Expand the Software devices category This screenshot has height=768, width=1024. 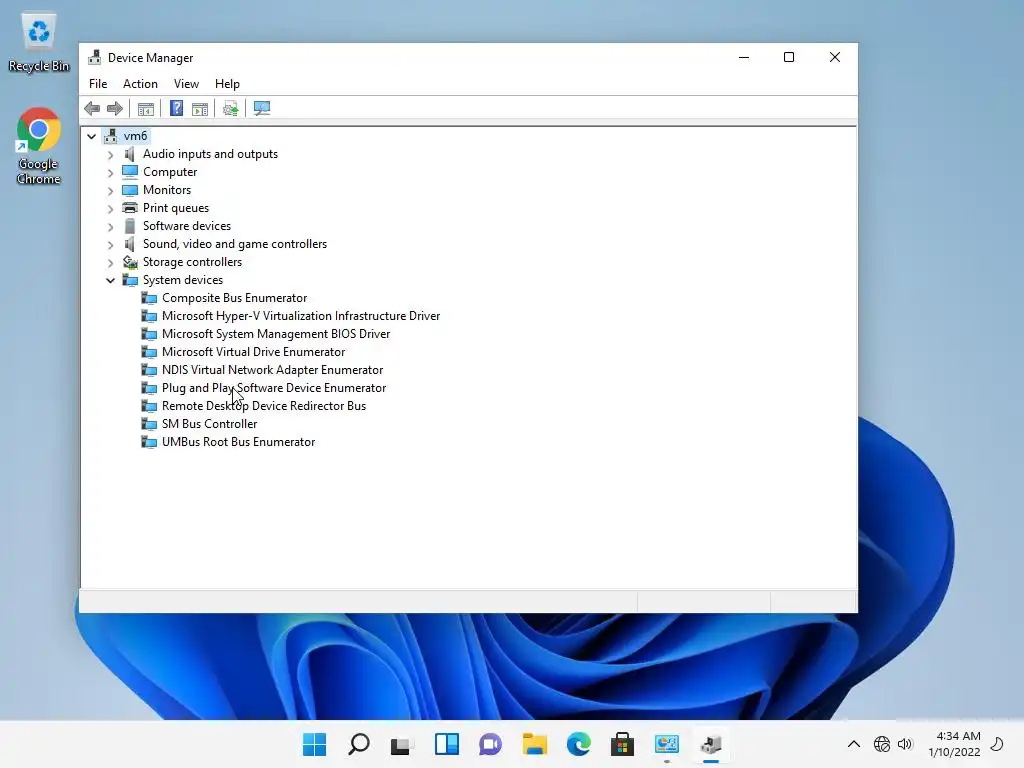110,227
